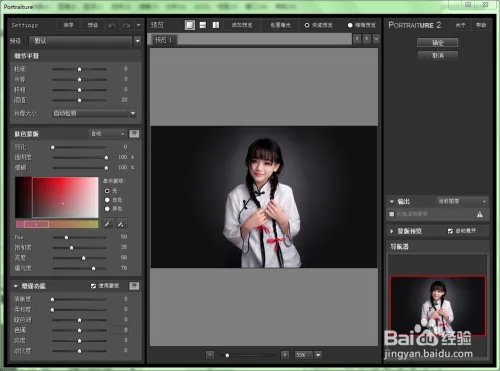
Task: Click the Save (保存) settings button
Action: [x=68, y=25]
